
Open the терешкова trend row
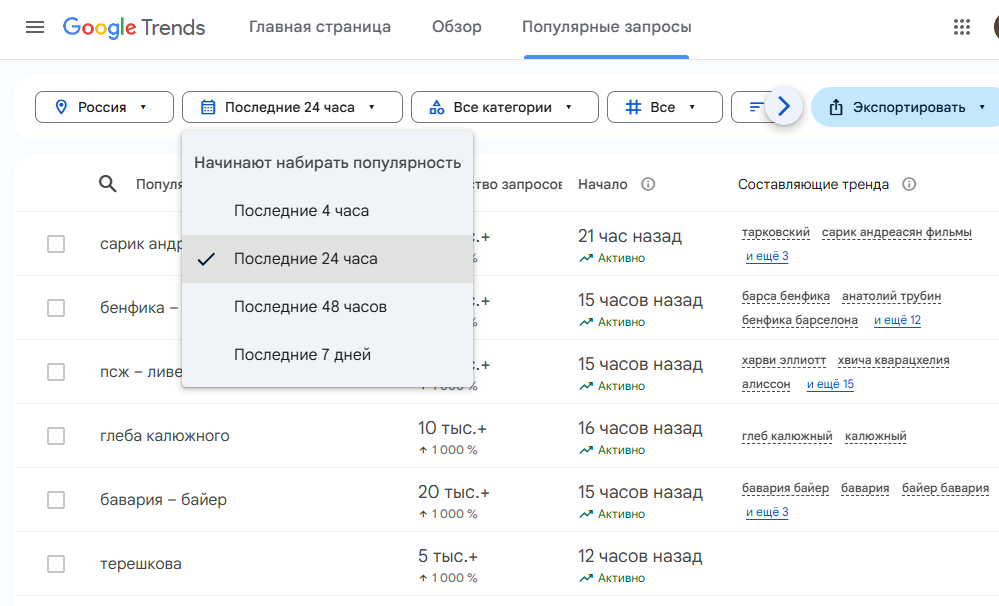[140, 564]
